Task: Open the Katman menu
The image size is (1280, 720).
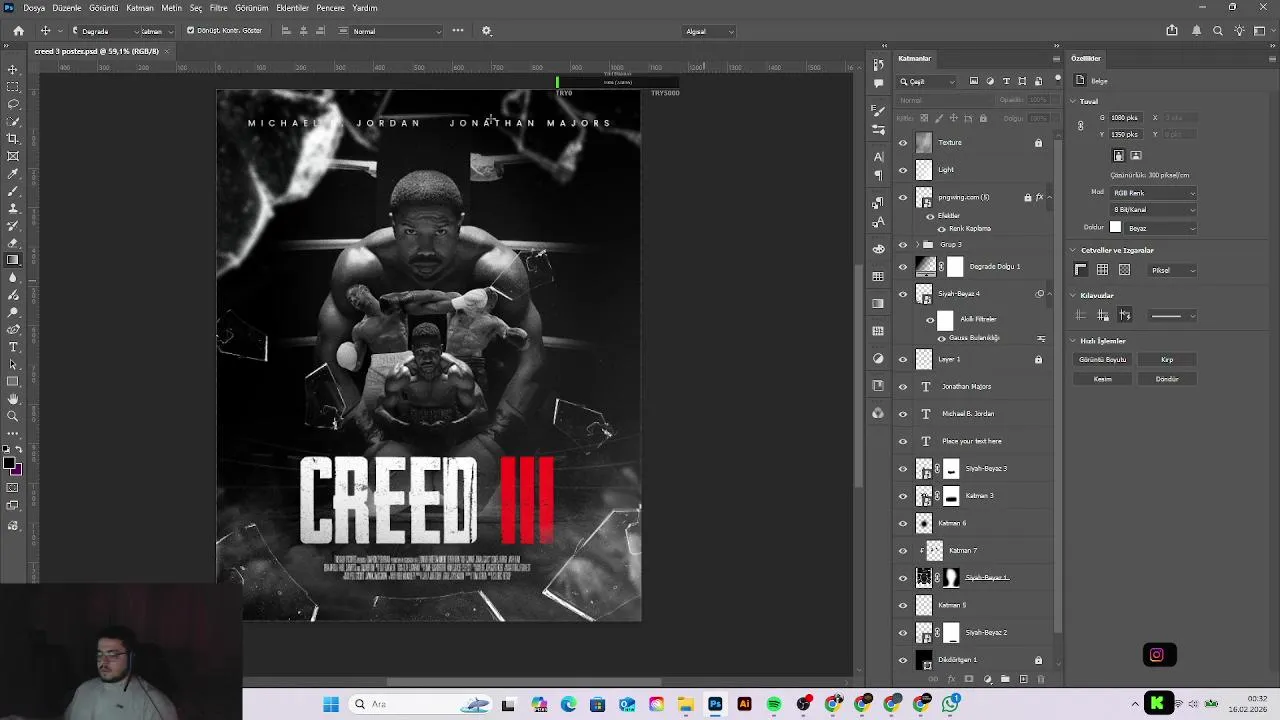Action: [140, 8]
